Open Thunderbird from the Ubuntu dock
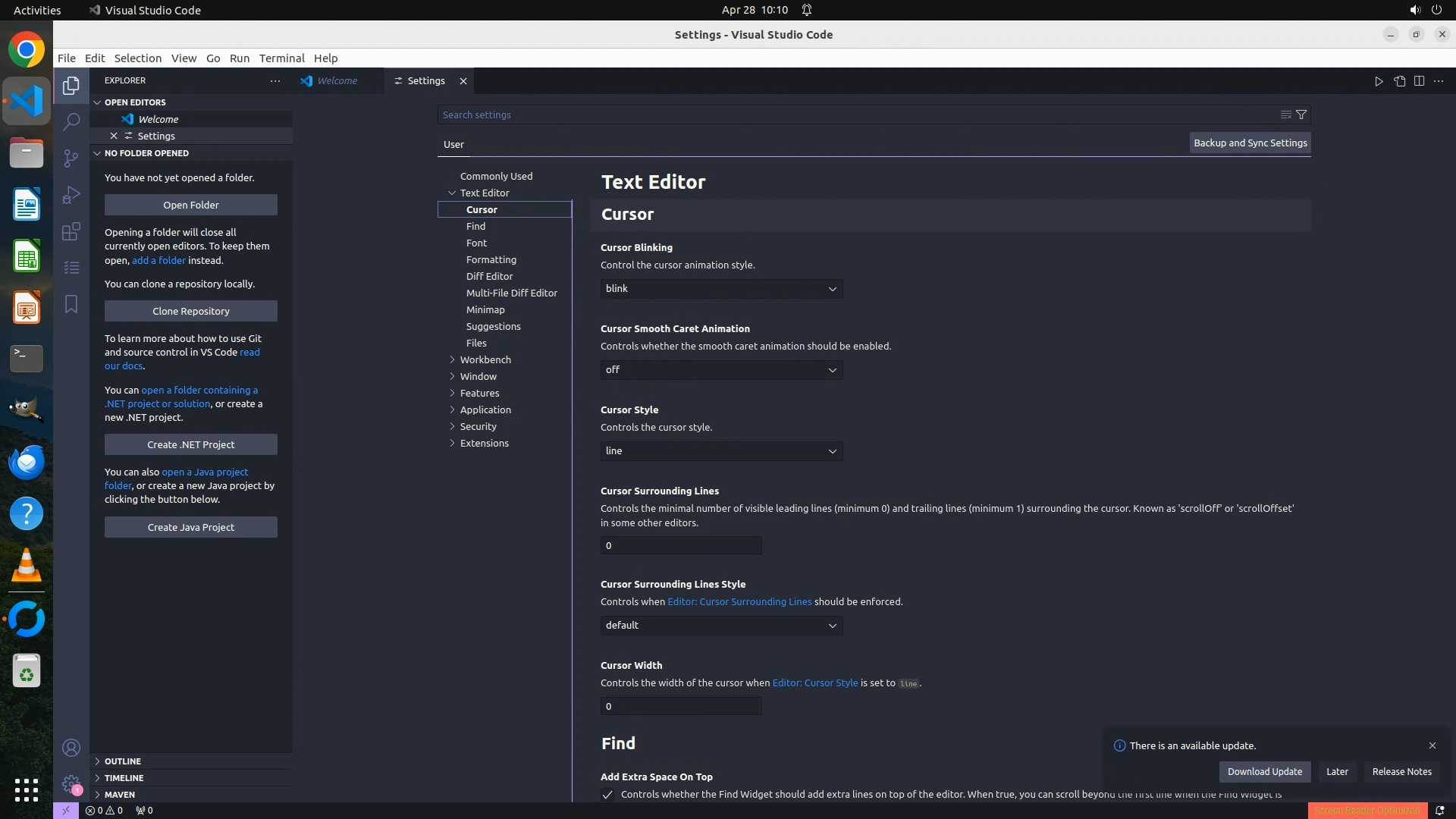This screenshot has width=1456, height=819. (x=27, y=462)
